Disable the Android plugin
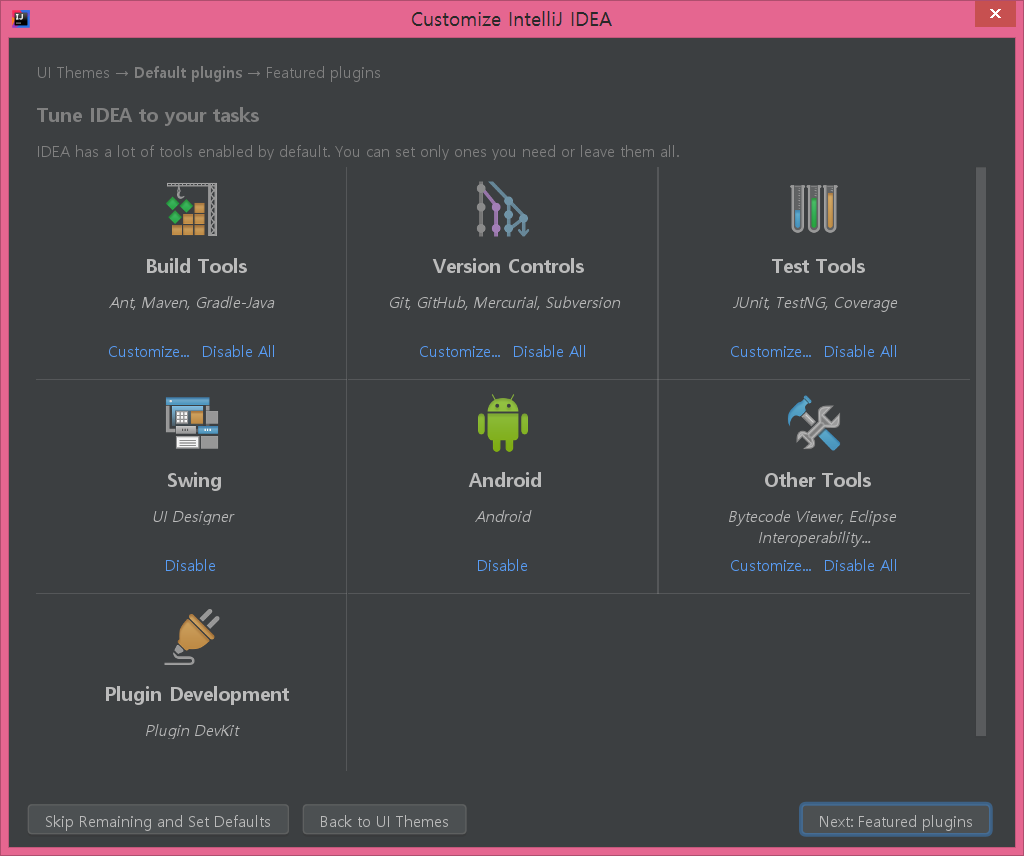The image size is (1024, 856). [502, 566]
